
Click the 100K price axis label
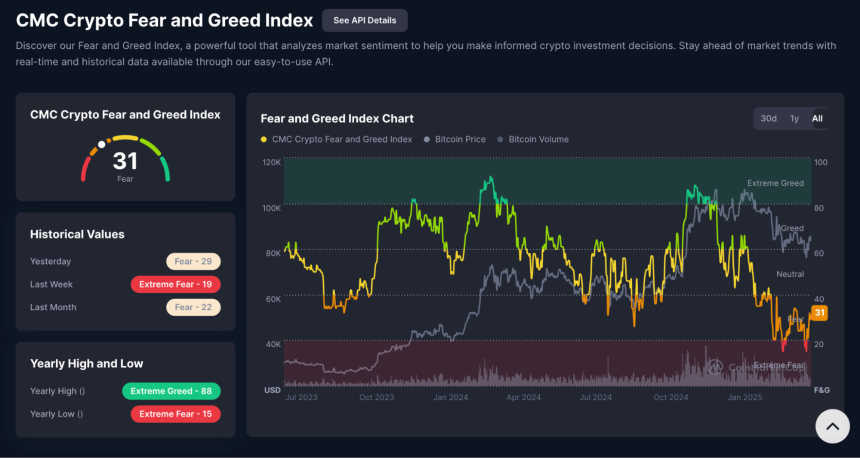[x=272, y=208]
